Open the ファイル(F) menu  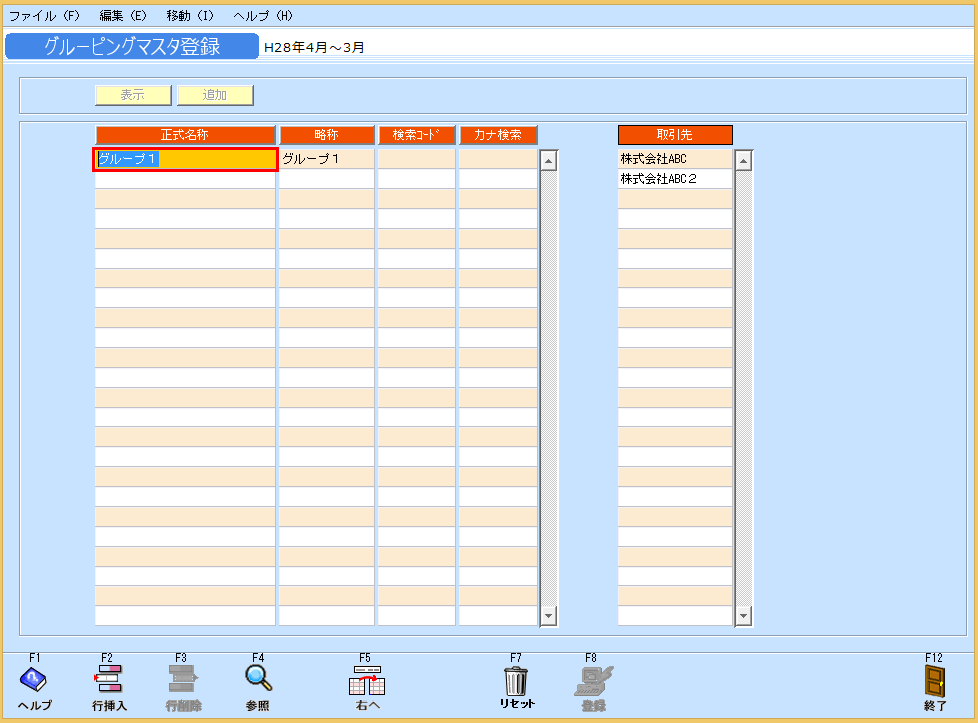coord(44,16)
